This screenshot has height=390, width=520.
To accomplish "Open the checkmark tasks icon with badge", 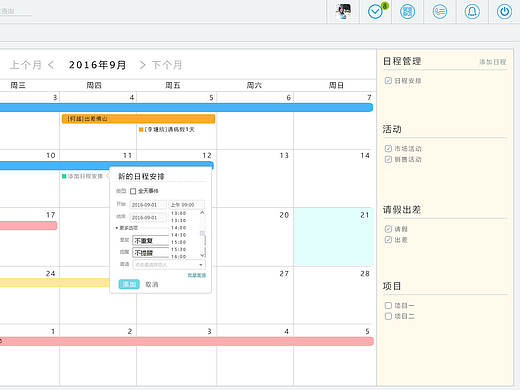I will click(375, 12).
